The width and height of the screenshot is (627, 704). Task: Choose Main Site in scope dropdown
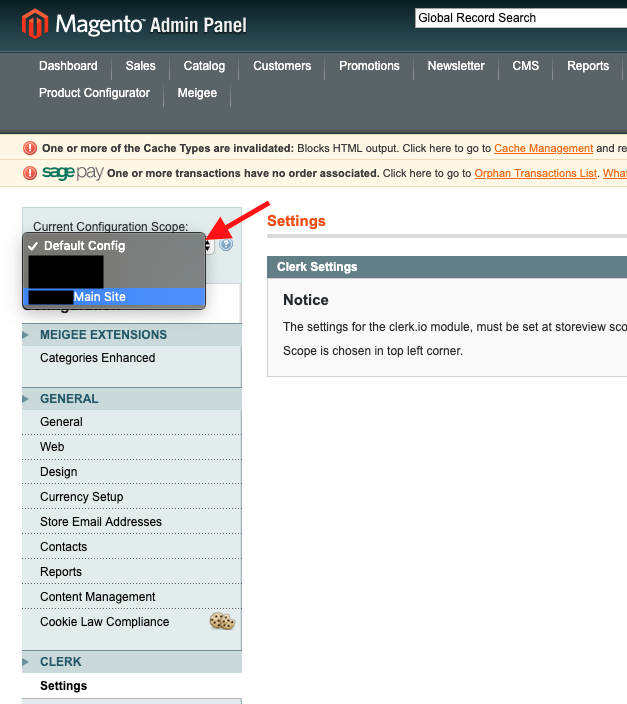pos(99,297)
